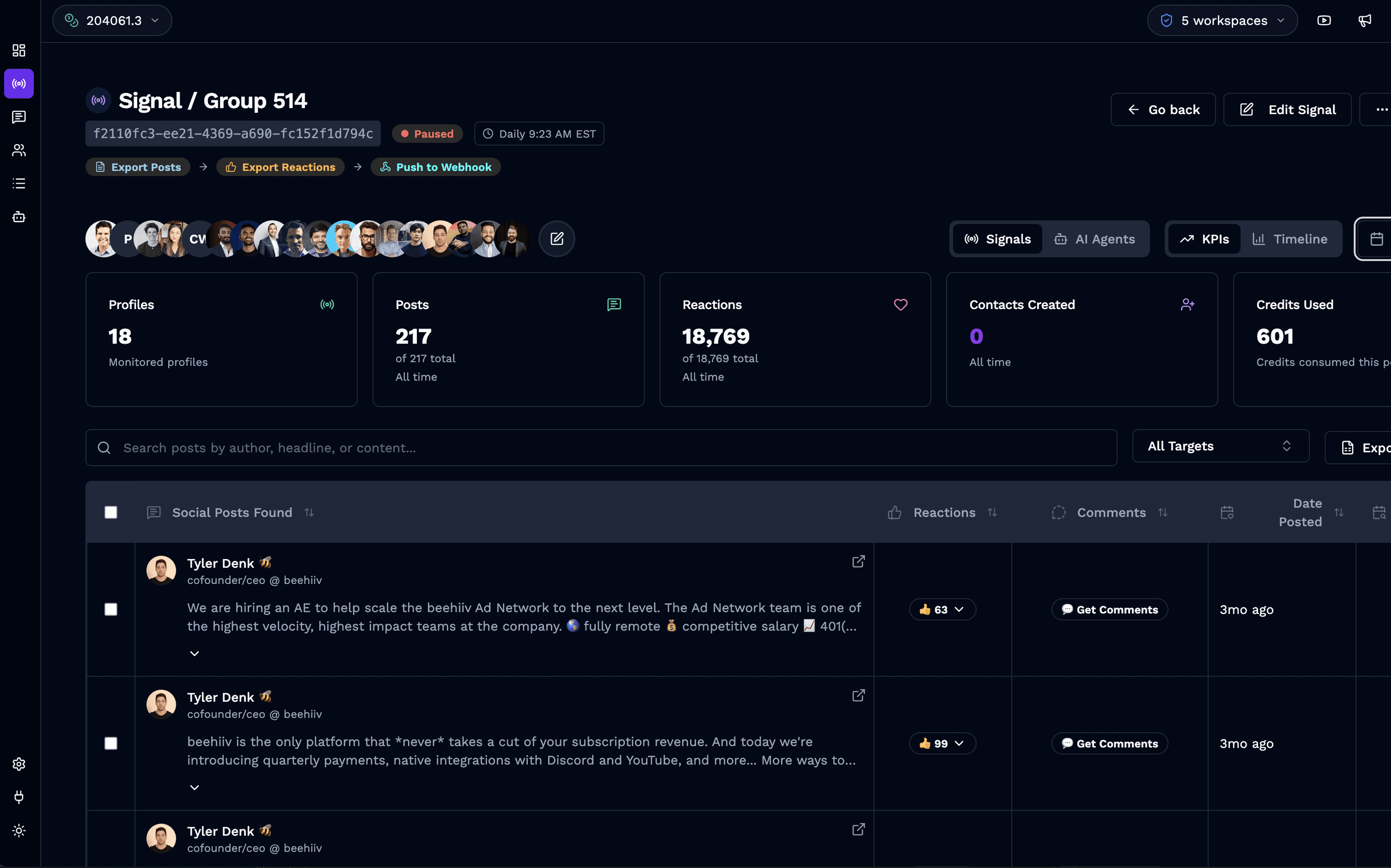Toggle light theme sun icon
This screenshot has height=868, width=1391.
click(19, 831)
